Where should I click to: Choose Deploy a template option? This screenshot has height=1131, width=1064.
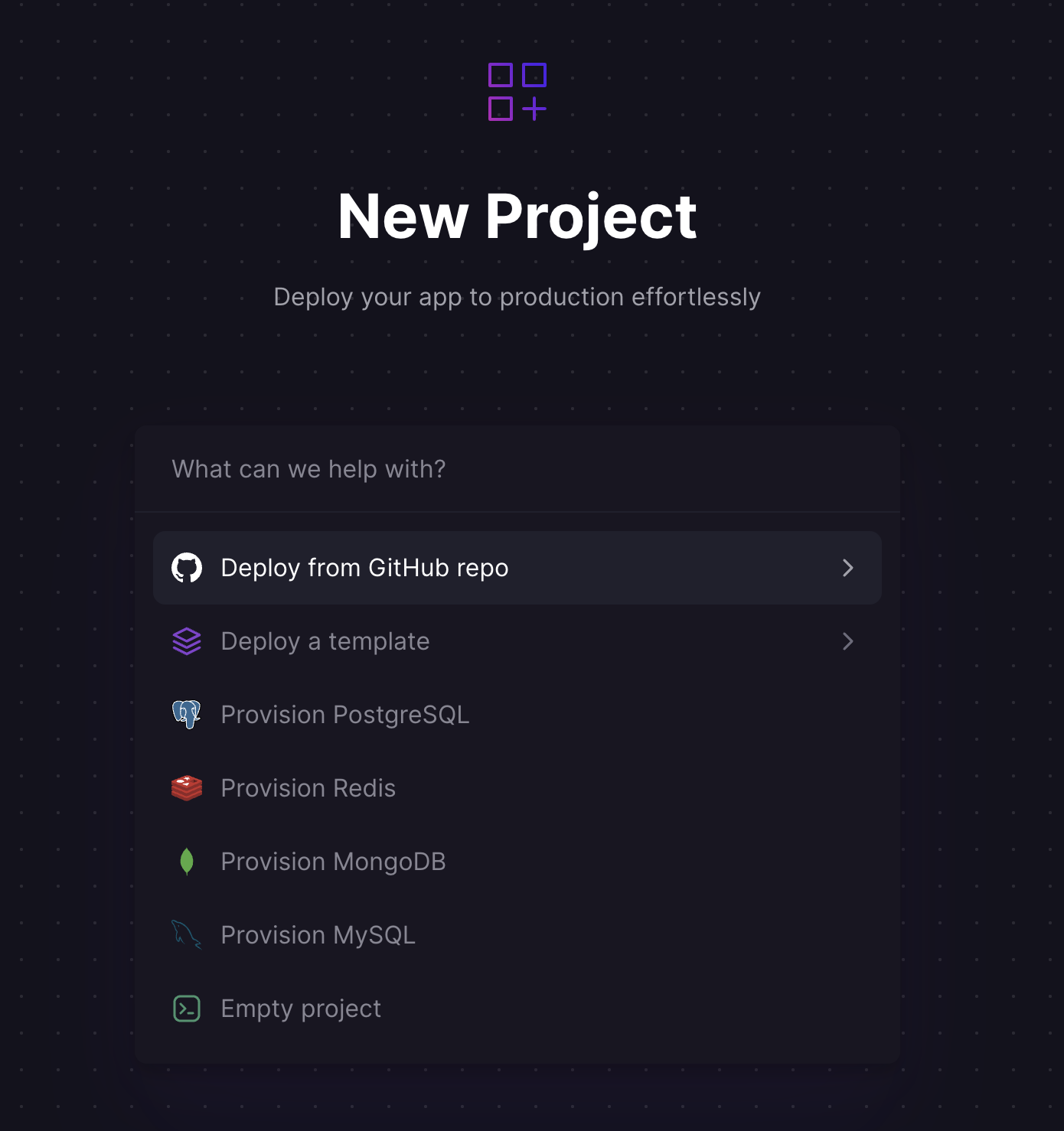pyautogui.click(x=325, y=641)
